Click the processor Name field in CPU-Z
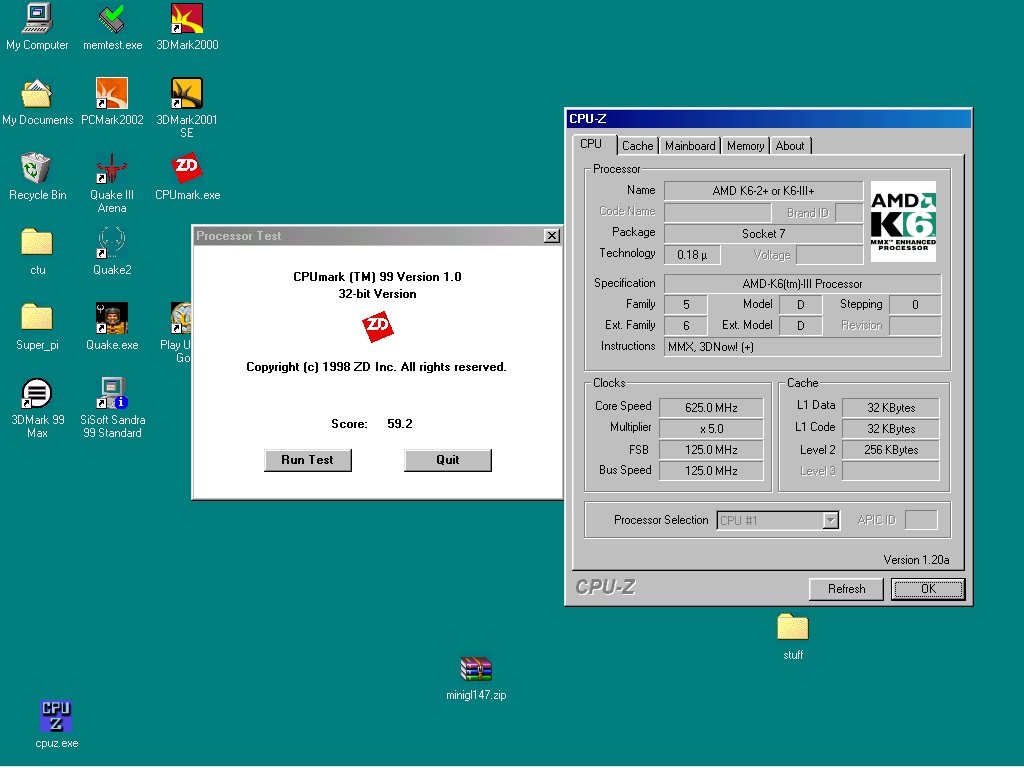Viewport: 1024px width, 768px height. click(x=763, y=191)
